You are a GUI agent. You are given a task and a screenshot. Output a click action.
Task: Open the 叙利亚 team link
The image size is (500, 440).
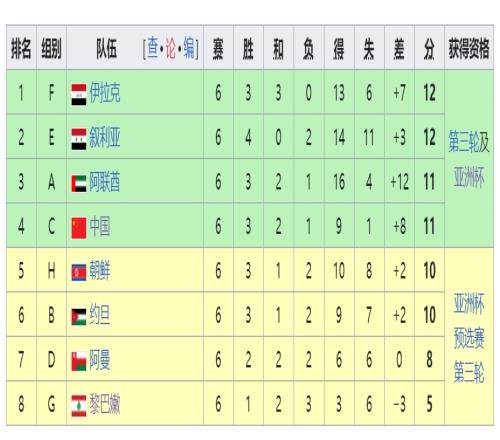pos(105,137)
